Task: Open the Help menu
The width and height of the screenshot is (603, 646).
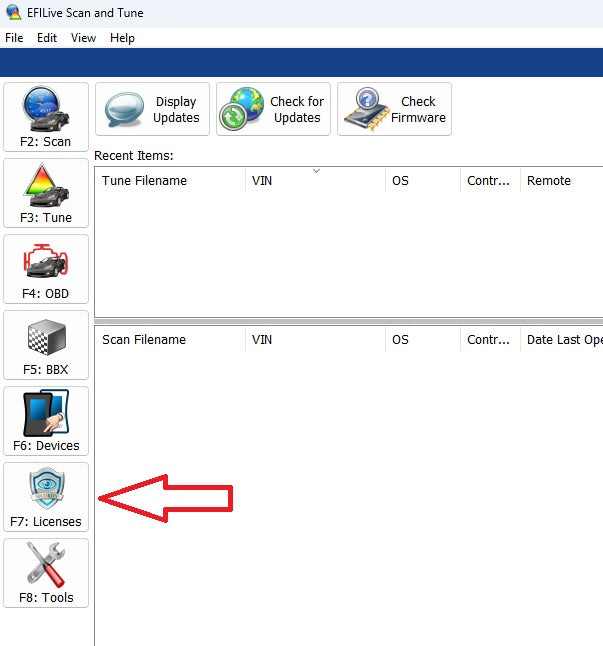Action: pyautogui.click(x=122, y=38)
